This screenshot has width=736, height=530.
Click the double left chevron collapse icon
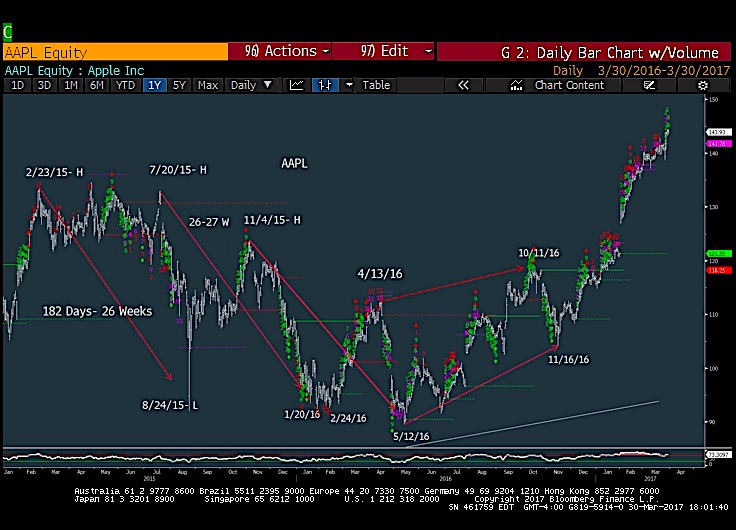463,85
